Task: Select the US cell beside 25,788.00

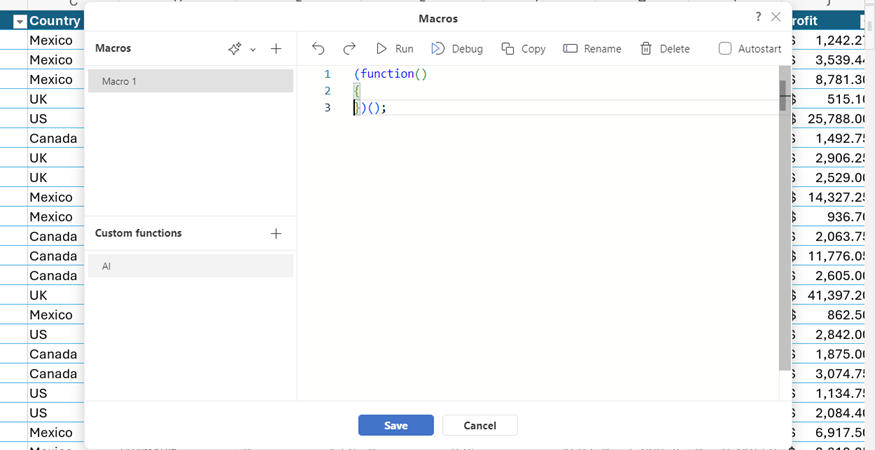Action: (55, 118)
